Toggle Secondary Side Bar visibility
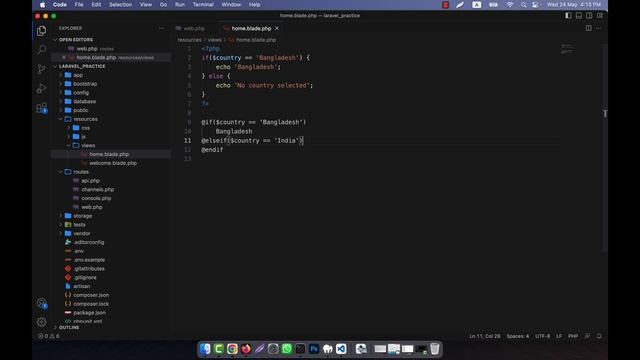The image size is (640, 360). 589,16
